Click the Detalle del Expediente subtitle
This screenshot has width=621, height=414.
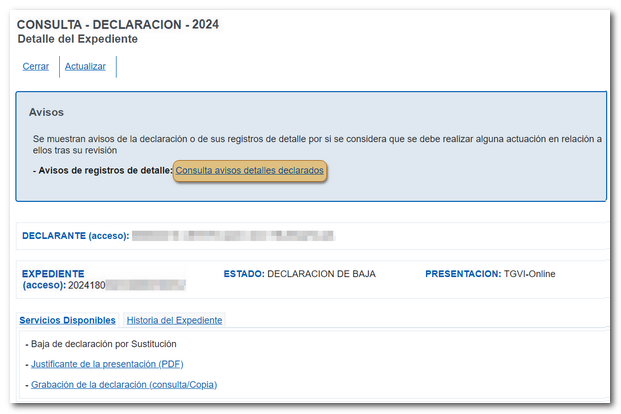click(78, 39)
